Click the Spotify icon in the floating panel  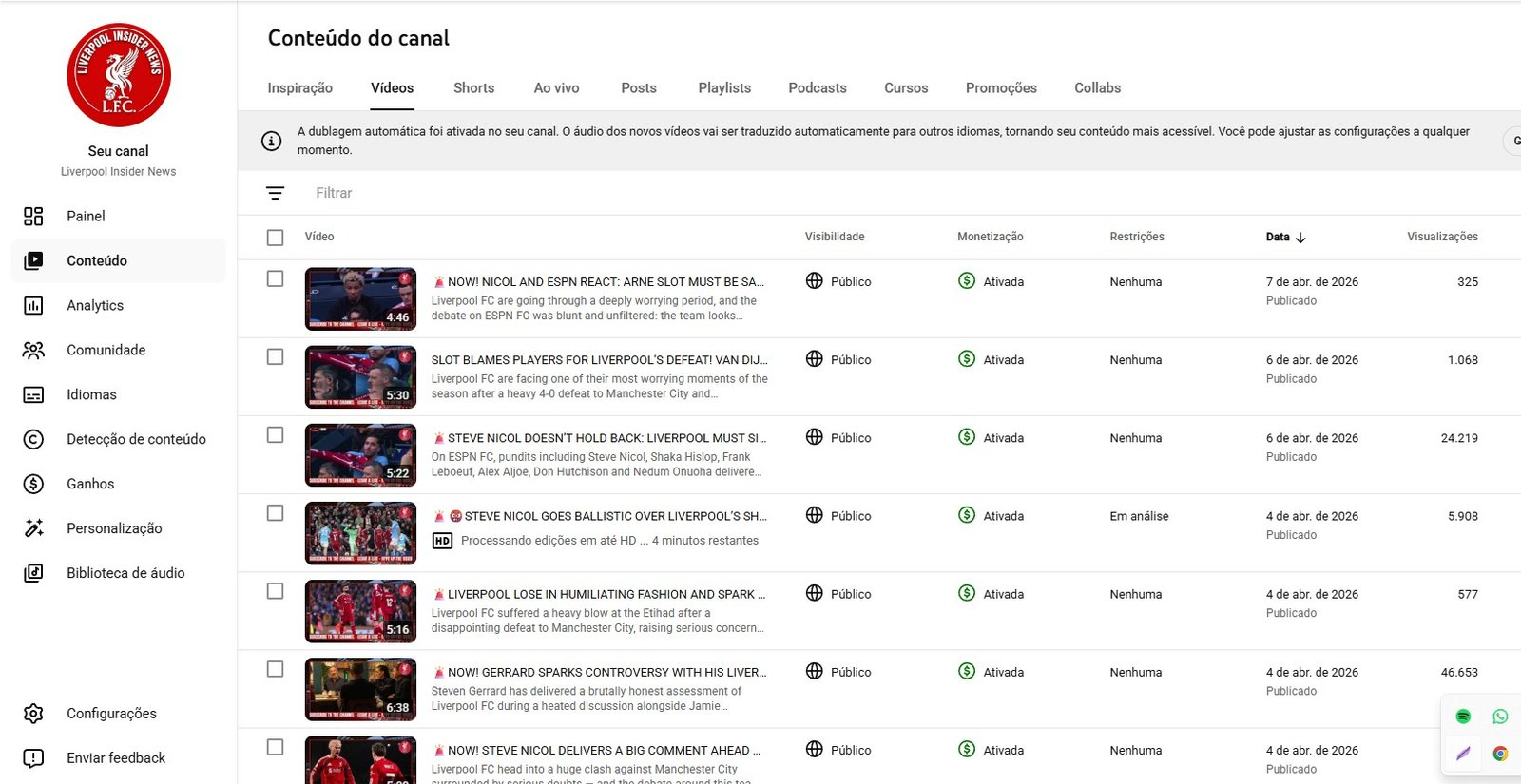pyautogui.click(x=1463, y=717)
